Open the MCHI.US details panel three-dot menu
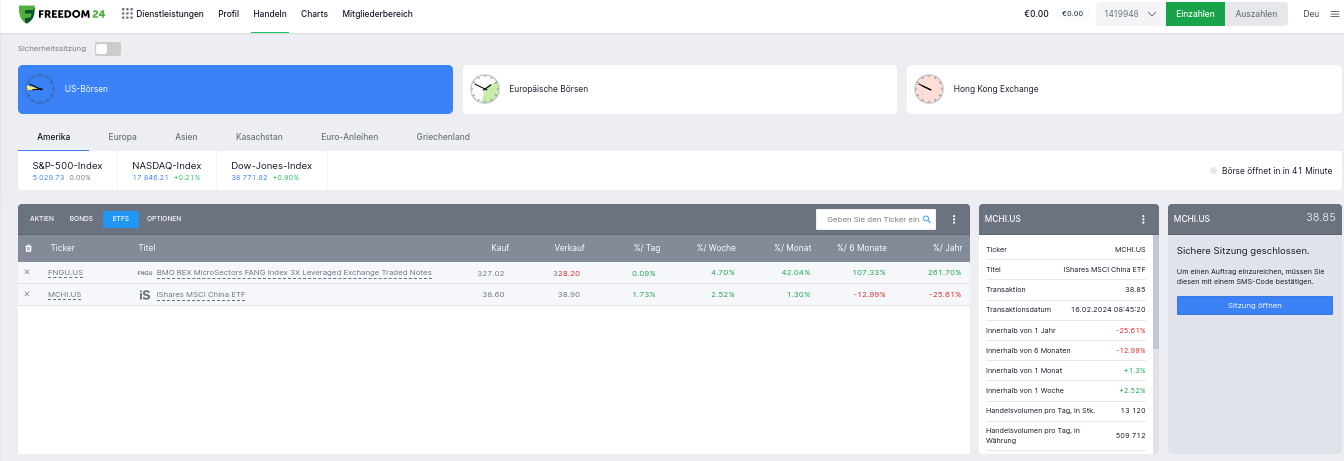The image size is (1344, 461). click(x=1143, y=219)
